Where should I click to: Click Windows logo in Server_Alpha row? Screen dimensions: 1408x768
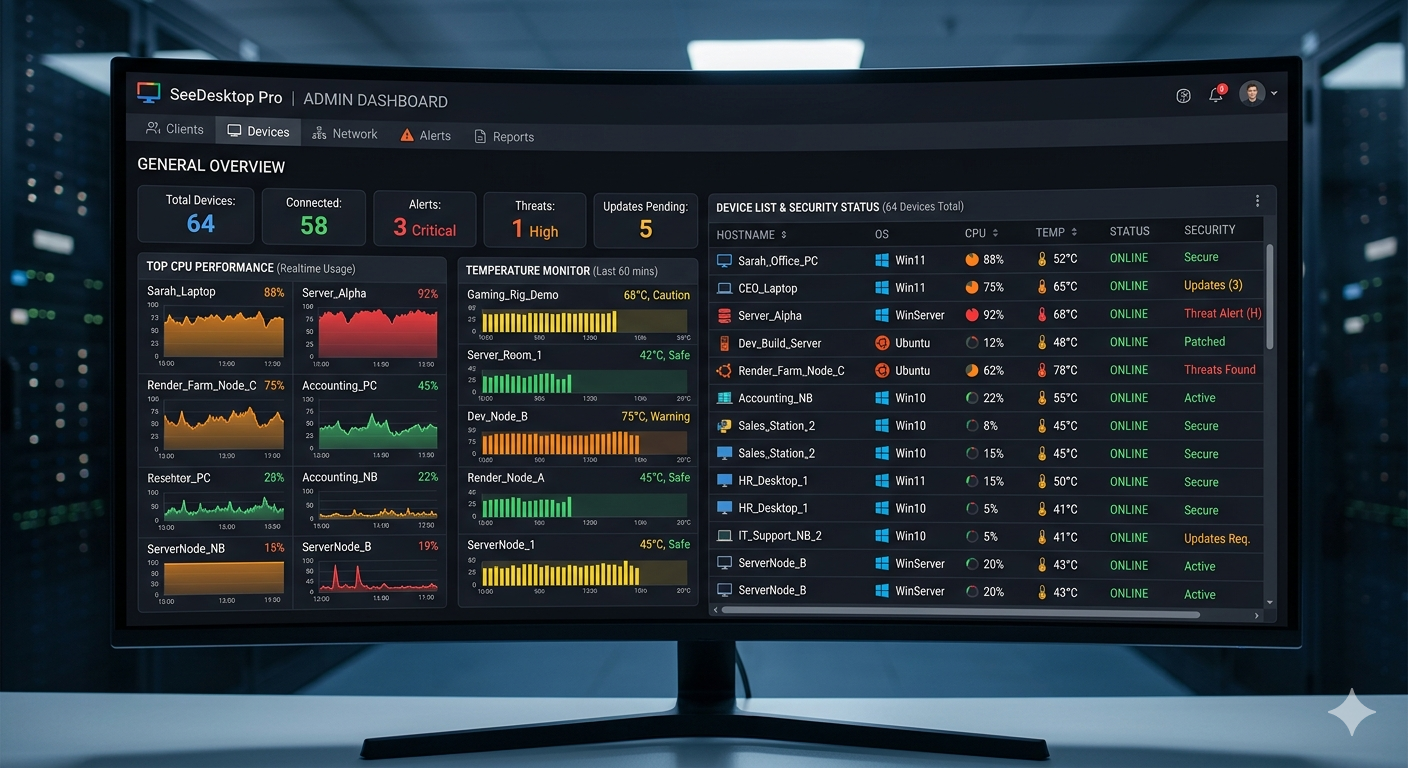coord(882,315)
